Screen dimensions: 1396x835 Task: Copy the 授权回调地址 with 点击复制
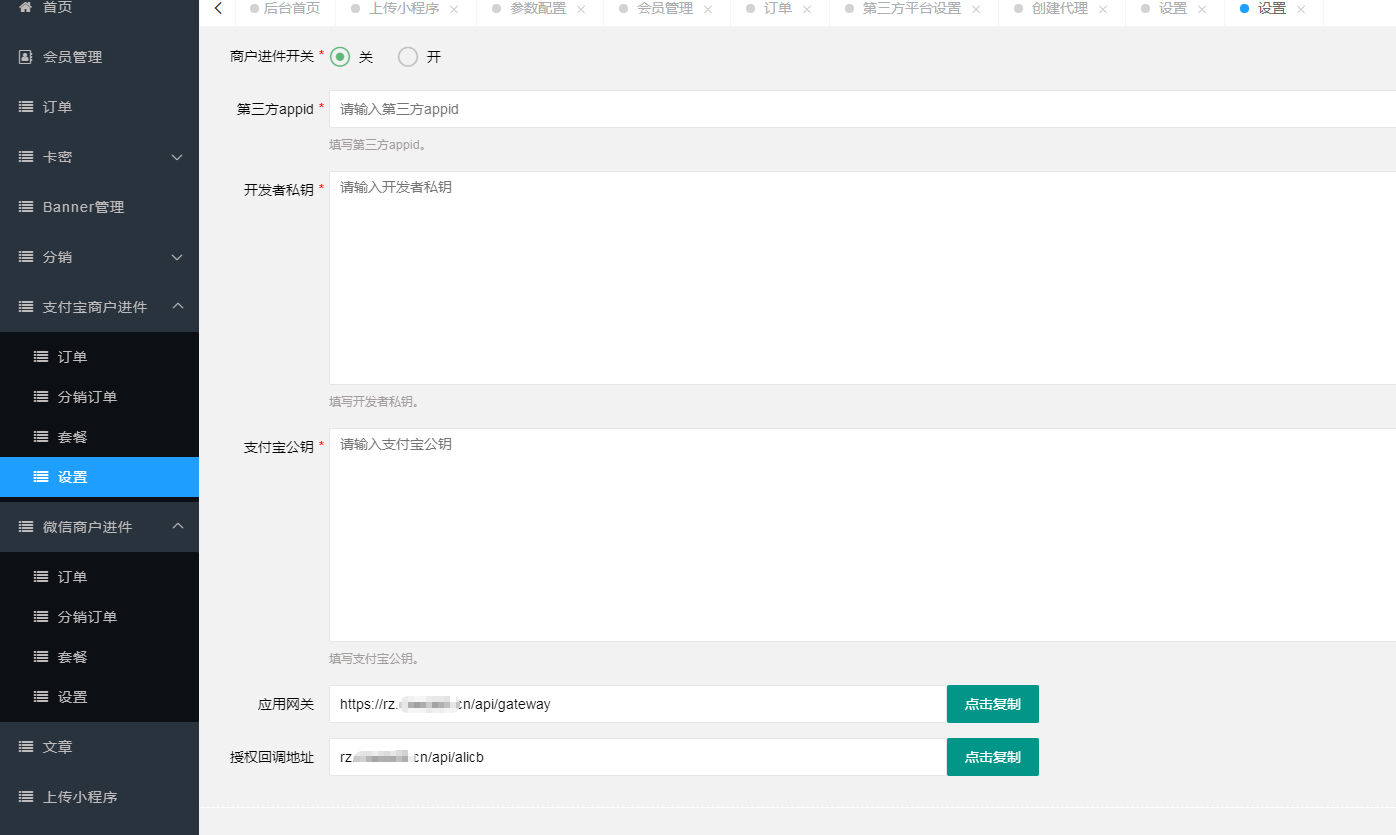tap(992, 757)
